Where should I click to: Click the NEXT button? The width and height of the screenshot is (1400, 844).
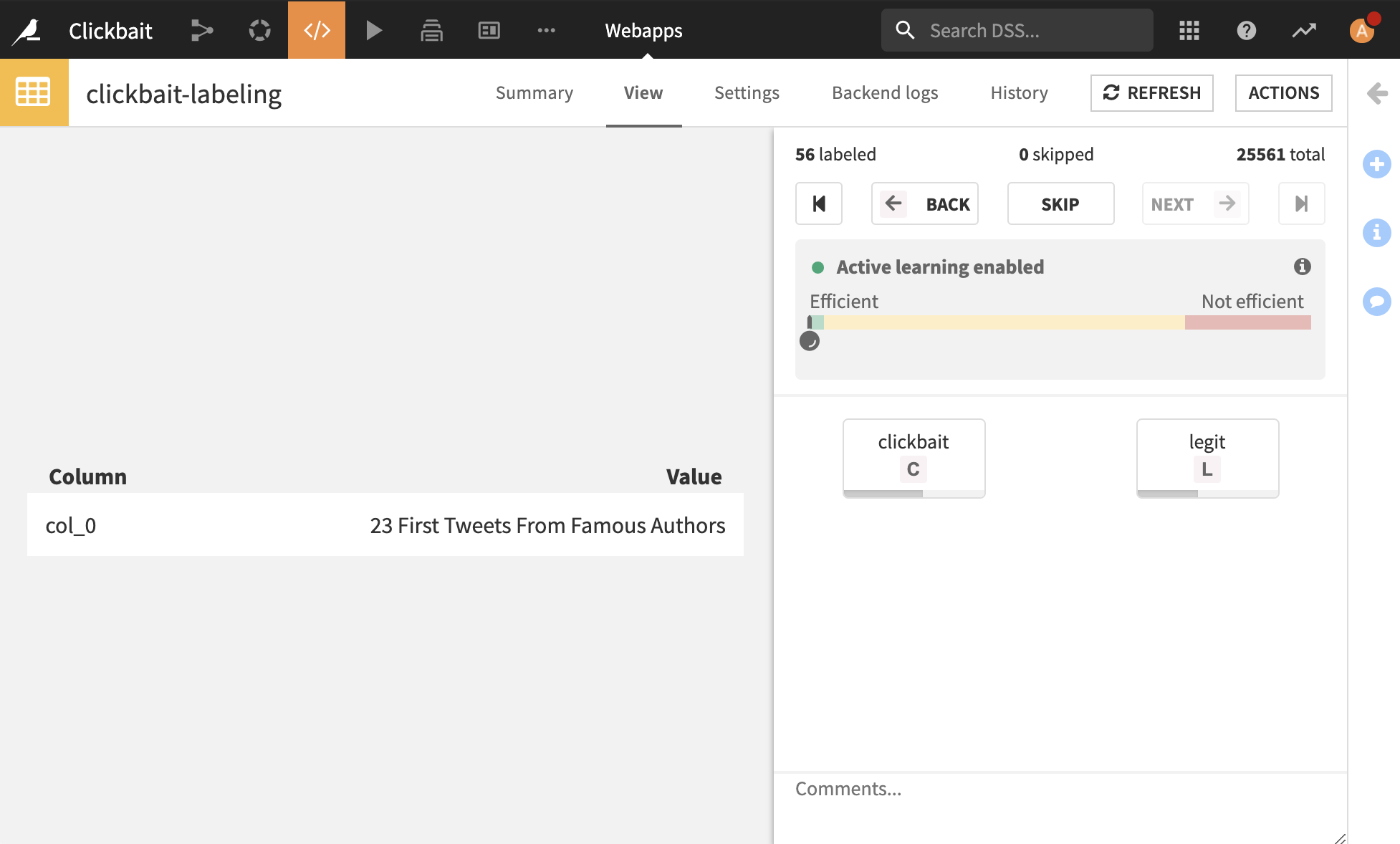click(x=1195, y=203)
